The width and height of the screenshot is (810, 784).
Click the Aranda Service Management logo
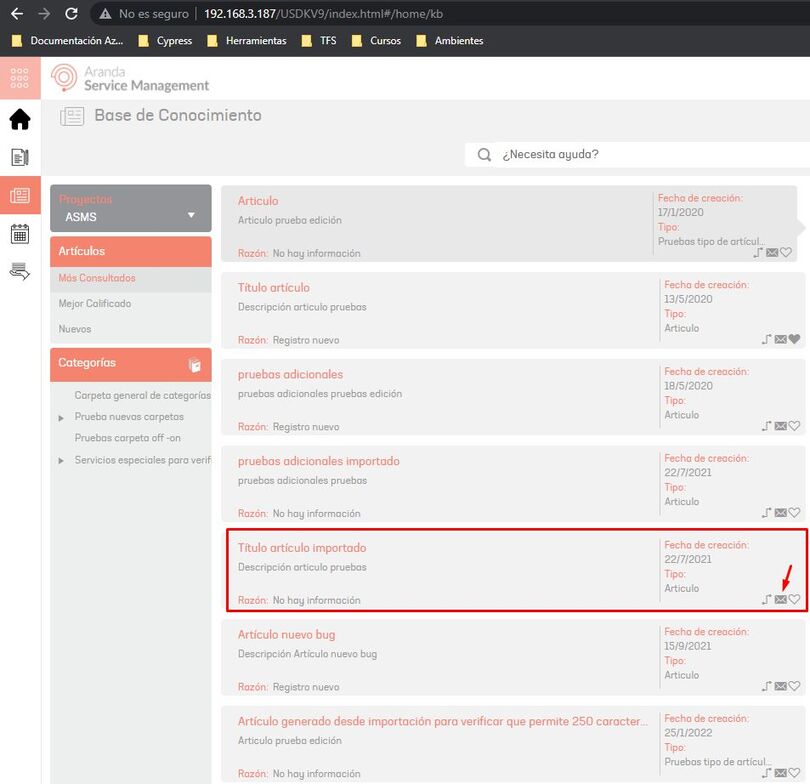coord(130,79)
